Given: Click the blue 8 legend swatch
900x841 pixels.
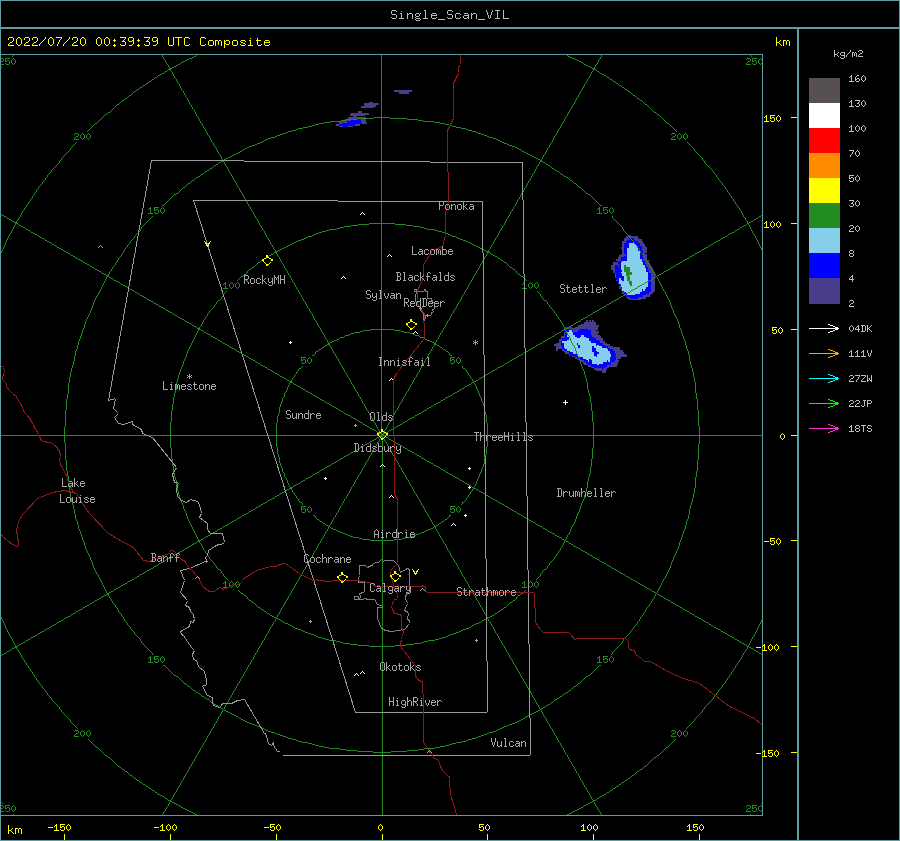Looking at the screenshot, I should coord(824,265).
